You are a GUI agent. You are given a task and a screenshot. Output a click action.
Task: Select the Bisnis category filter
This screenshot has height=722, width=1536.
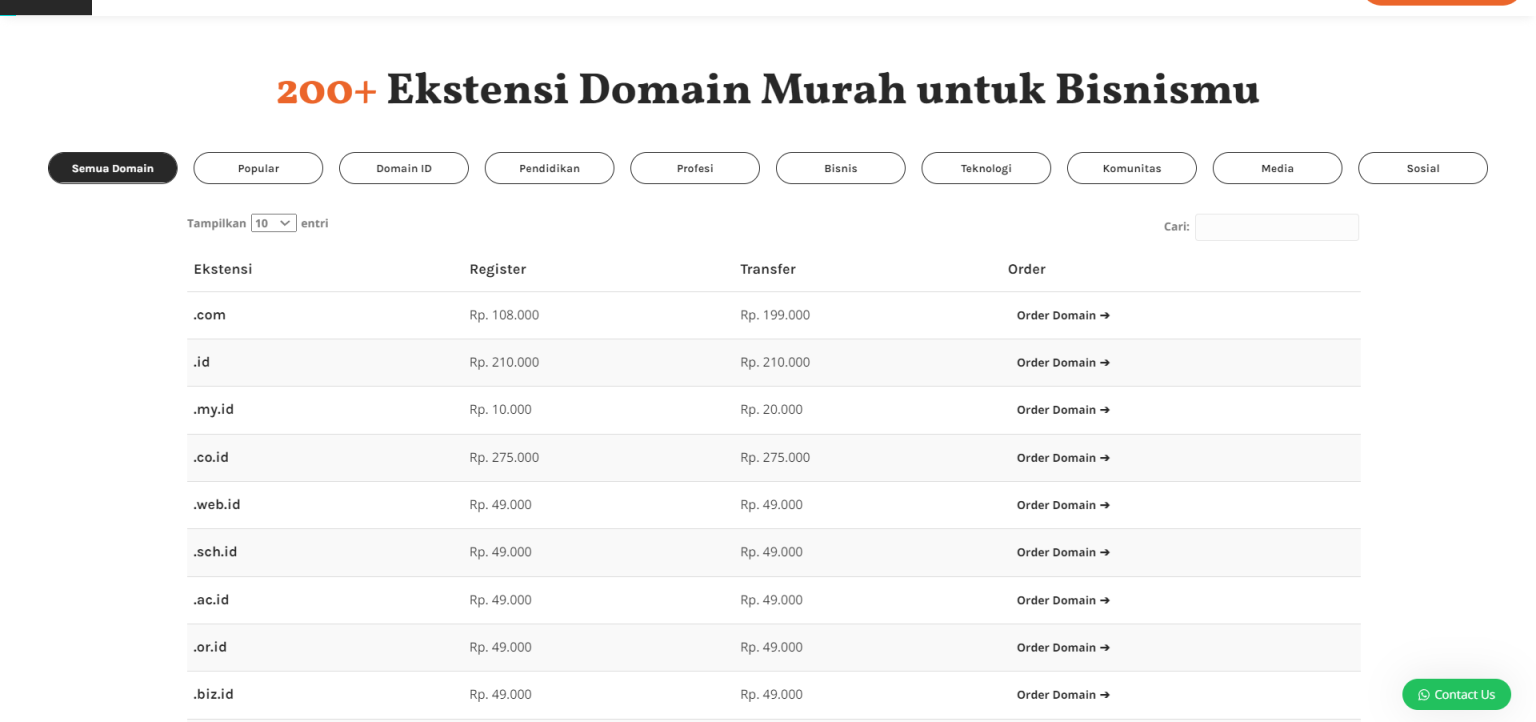(x=840, y=168)
